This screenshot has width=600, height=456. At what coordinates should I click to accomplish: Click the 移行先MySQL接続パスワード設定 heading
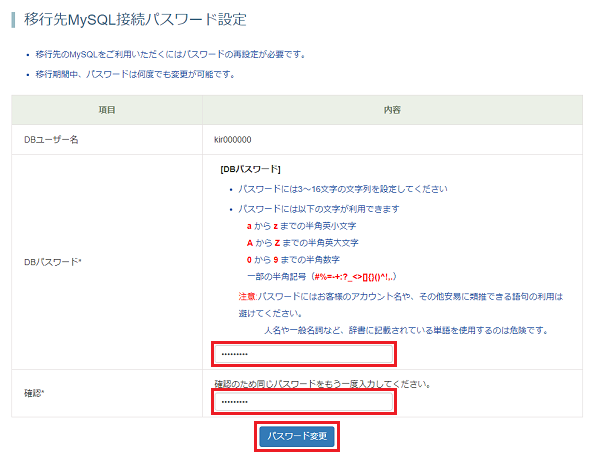135,20
